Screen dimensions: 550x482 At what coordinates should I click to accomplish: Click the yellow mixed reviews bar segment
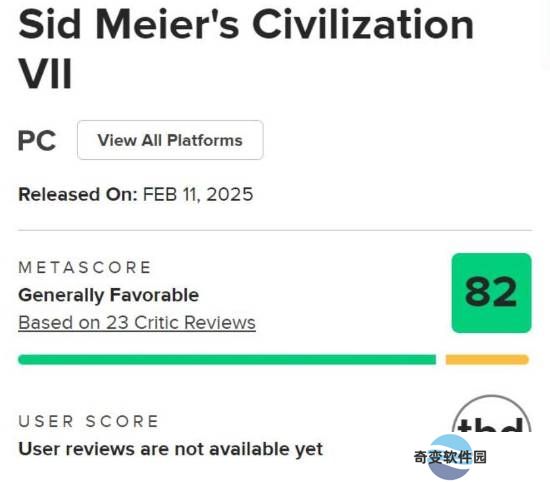point(487,360)
